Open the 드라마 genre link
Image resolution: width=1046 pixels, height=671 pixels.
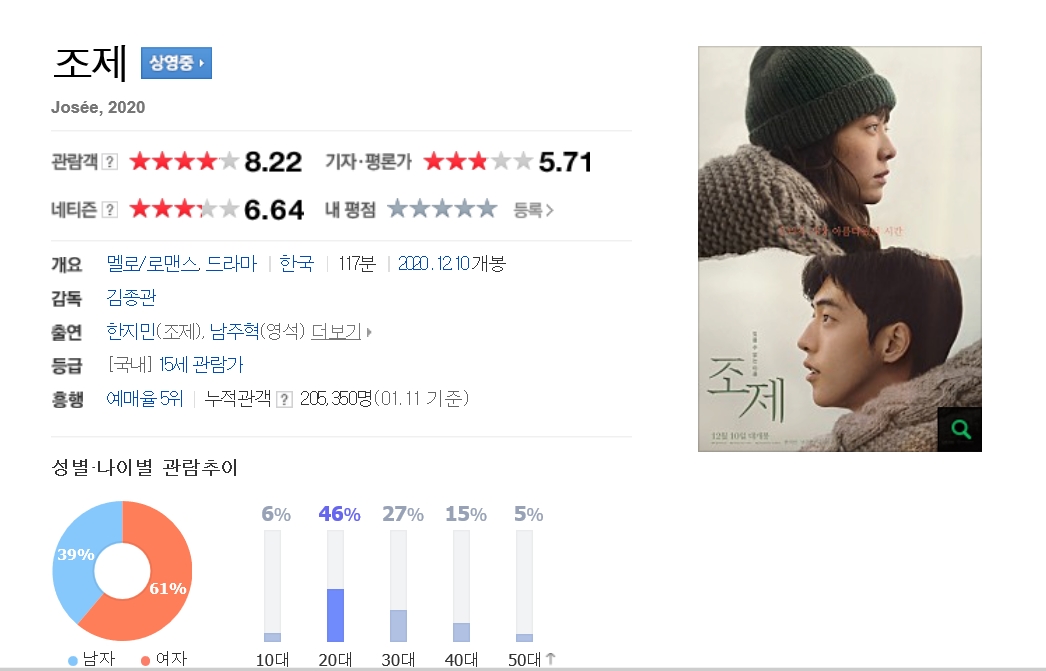pos(231,263)
